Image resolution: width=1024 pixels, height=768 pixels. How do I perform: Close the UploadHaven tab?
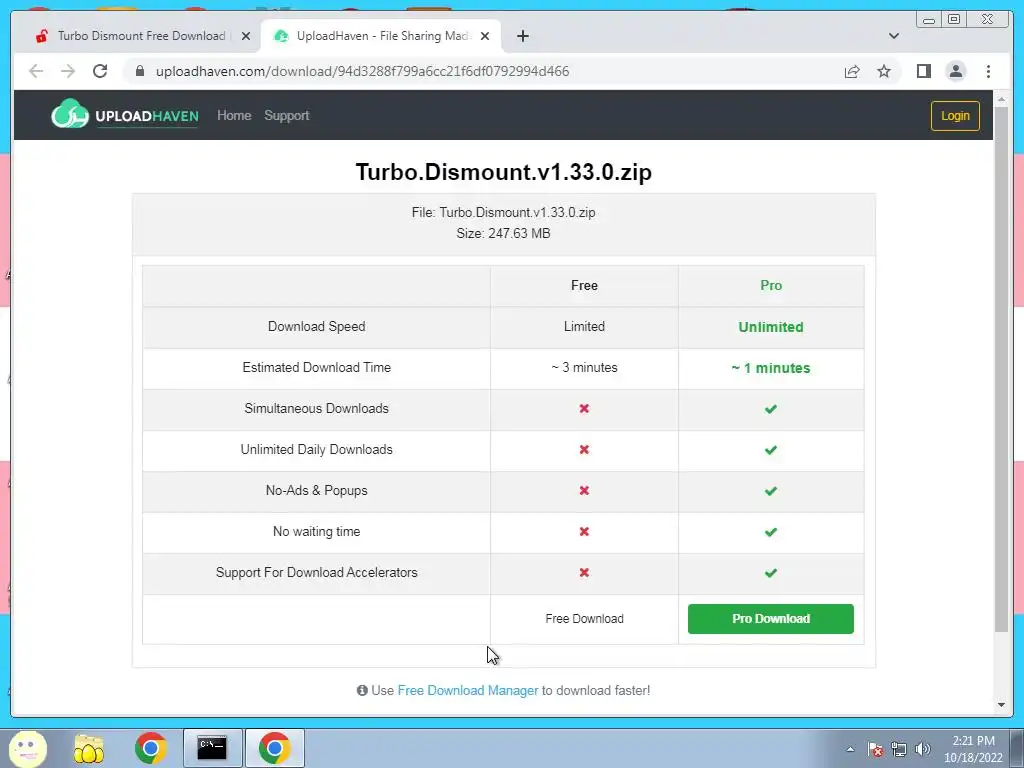(x=485, y=36)
